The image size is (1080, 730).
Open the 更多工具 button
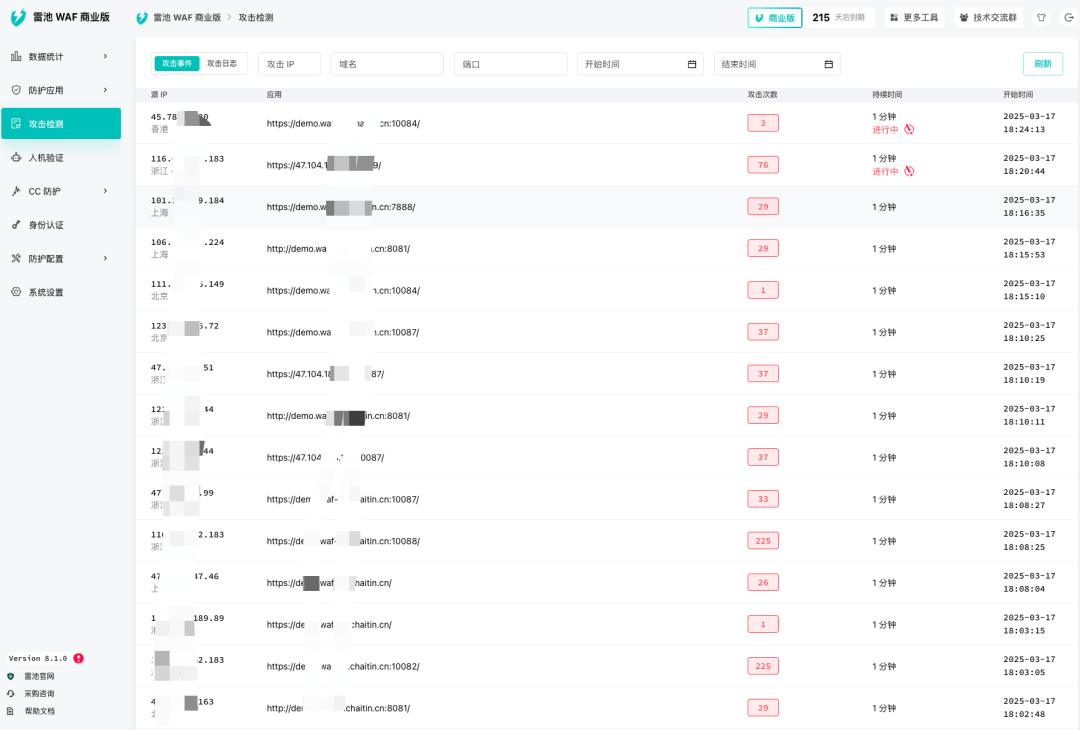914,18
